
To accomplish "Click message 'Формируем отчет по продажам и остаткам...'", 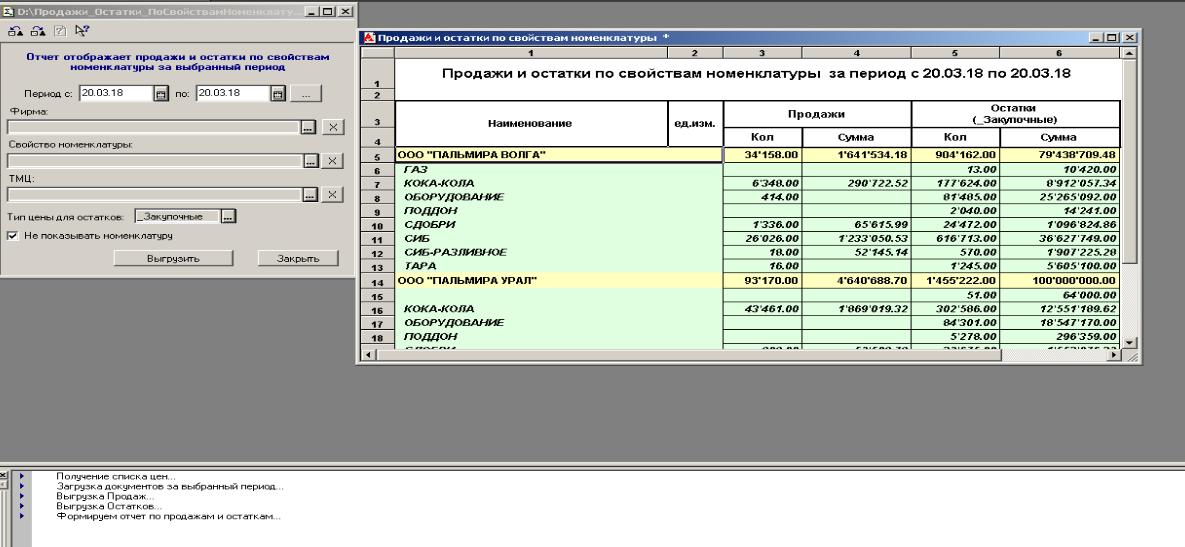I will (x=169, y=517).
